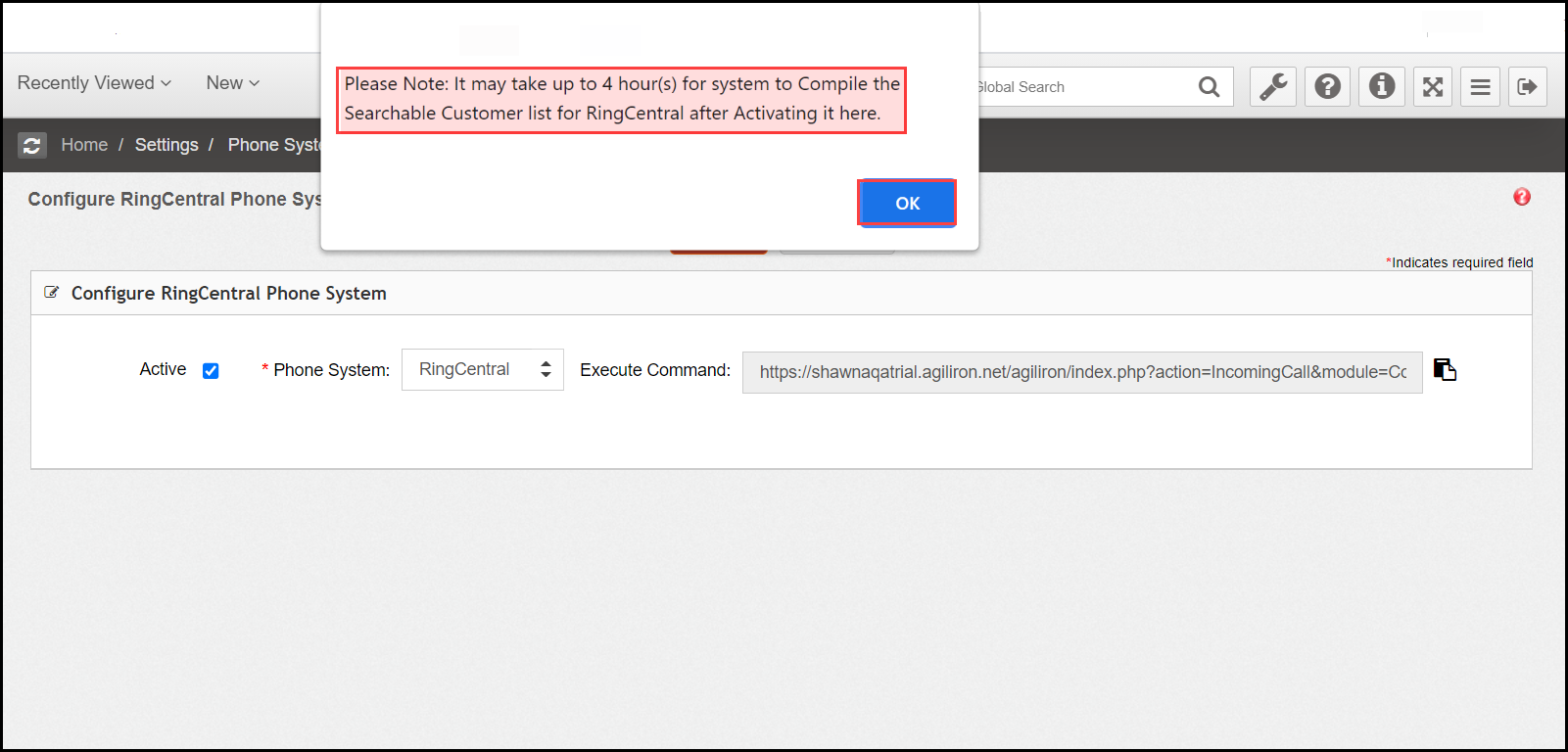Click the 'Please Note' message text

coord(622,99)
